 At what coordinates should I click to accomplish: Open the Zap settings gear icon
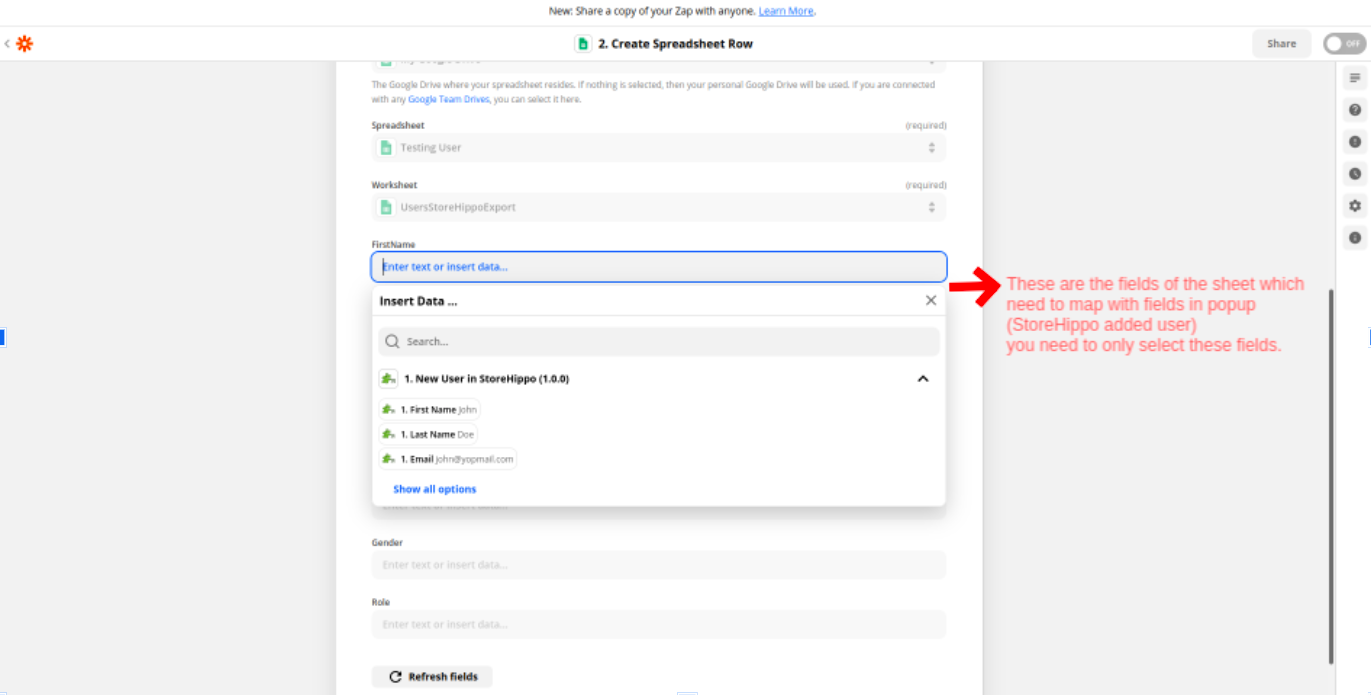tap(1355, 206)
